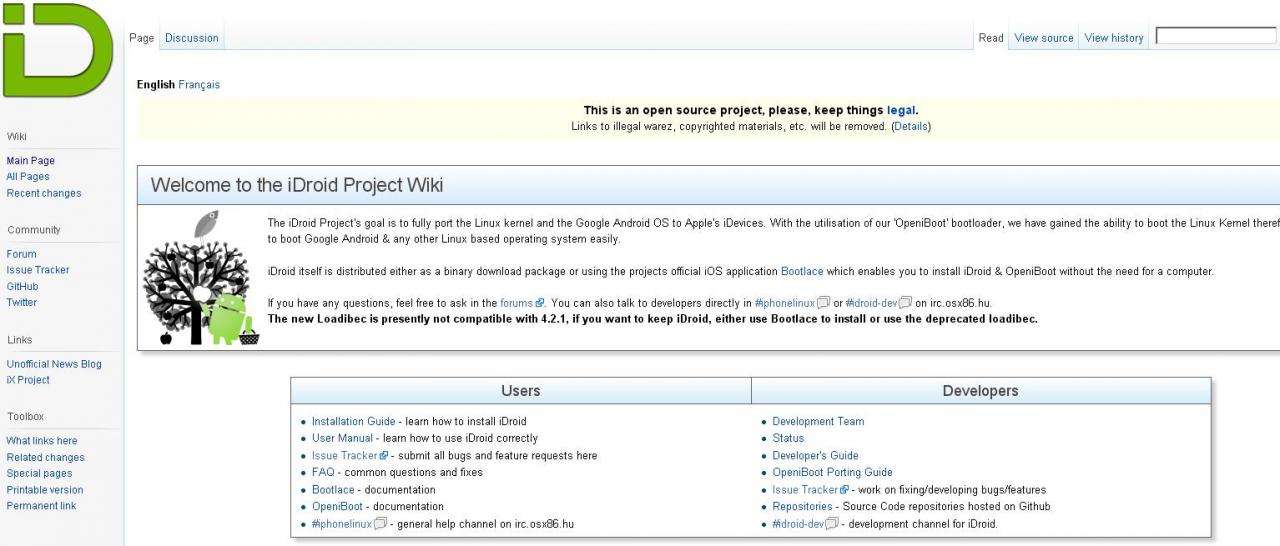Click the English language label
This screenshot has height=546, width=1280.
tap(156, 85)
